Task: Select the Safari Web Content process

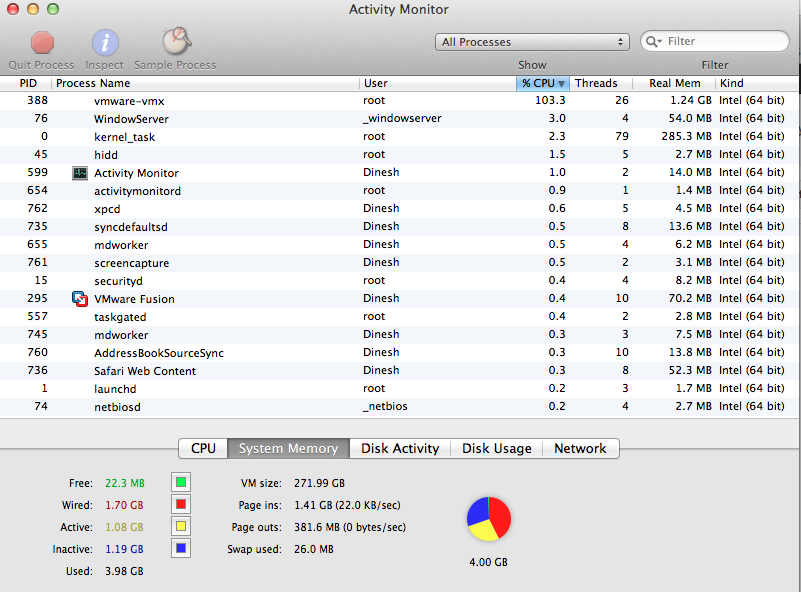Action: point(398,370)
